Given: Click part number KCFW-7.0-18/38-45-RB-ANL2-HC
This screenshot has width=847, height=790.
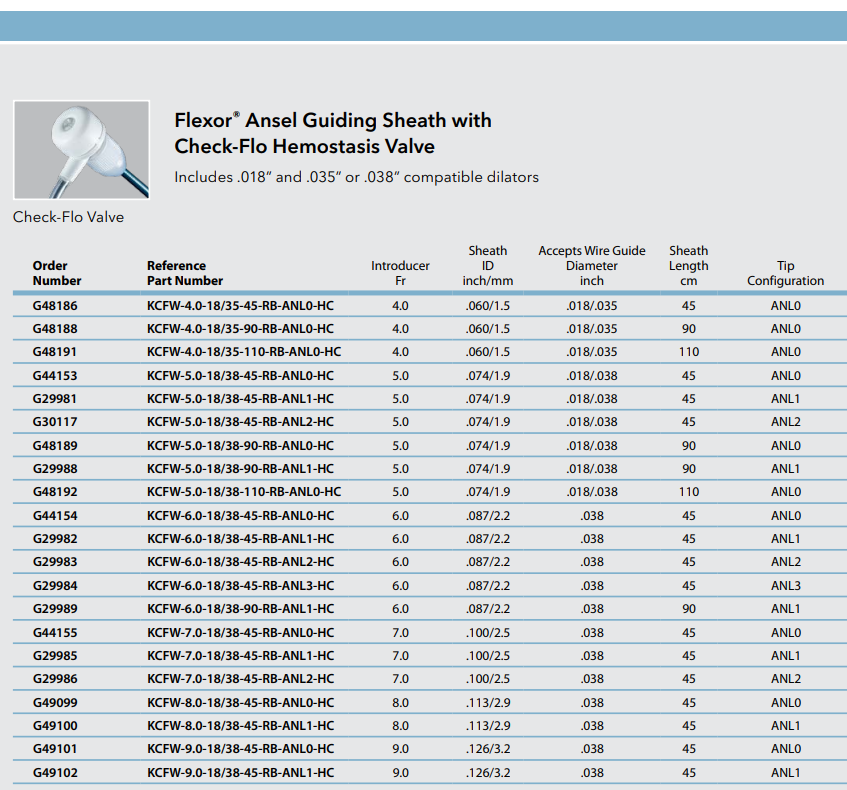Looking at the screenshot, I should 240,679.
